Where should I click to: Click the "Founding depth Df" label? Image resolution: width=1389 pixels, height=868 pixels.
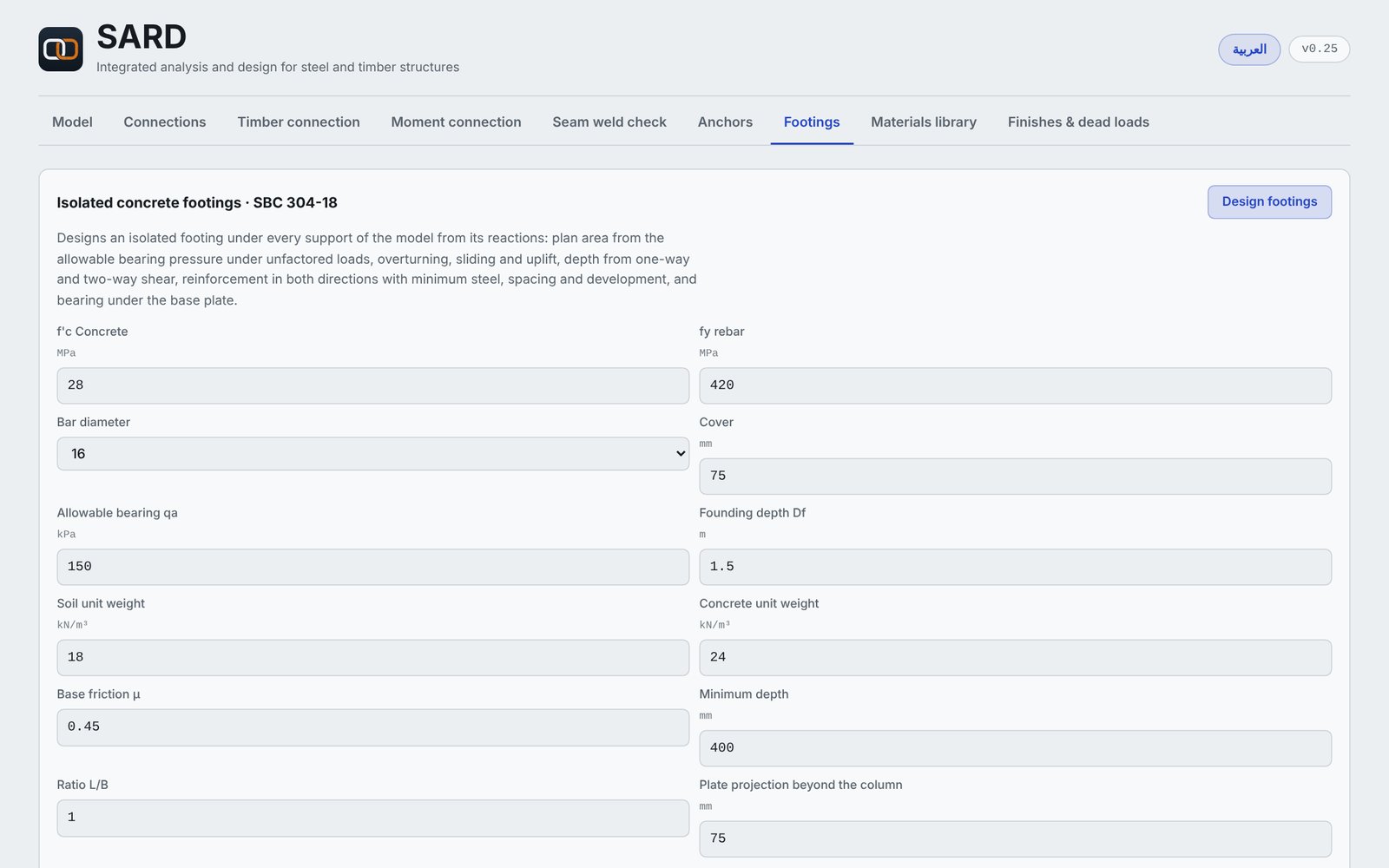click(752, 513)
